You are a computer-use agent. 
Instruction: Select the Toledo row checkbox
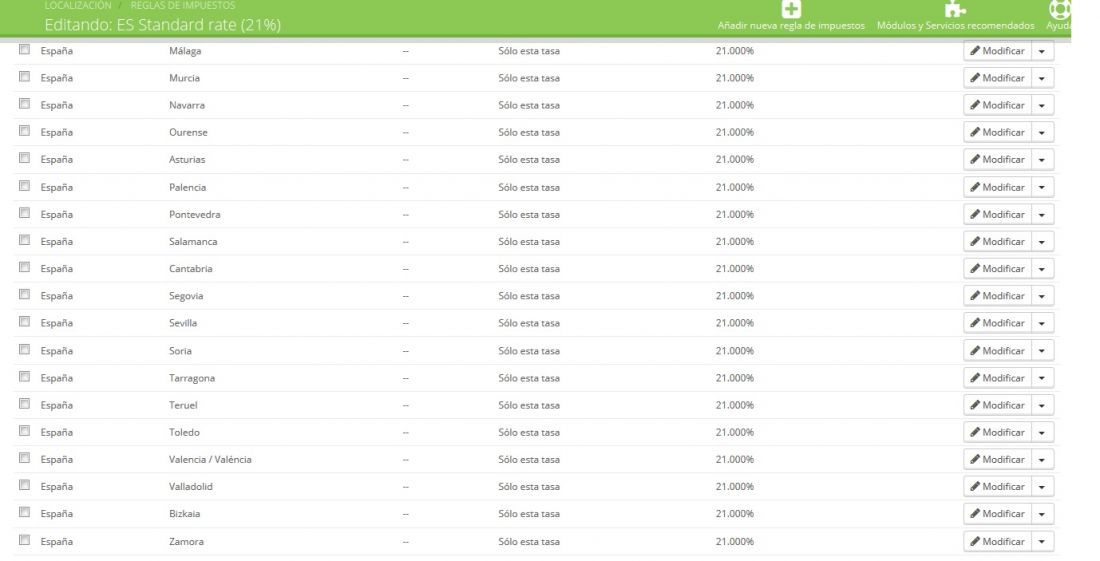[25, 431]
